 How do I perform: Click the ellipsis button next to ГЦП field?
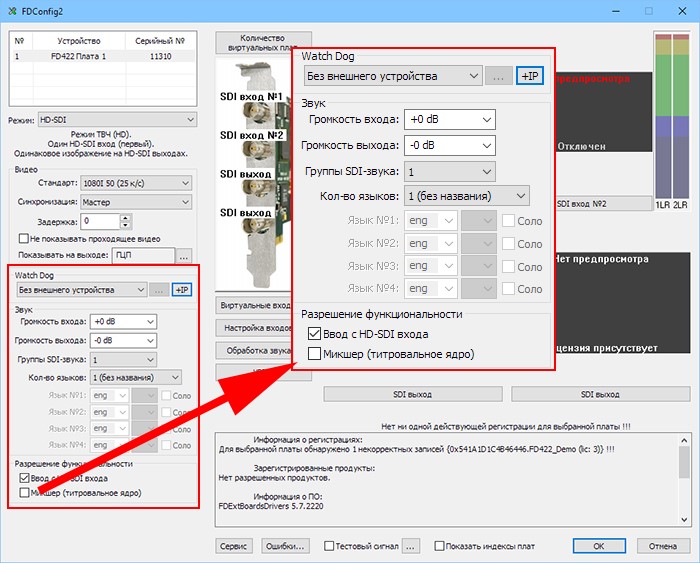tap(183, 256)
